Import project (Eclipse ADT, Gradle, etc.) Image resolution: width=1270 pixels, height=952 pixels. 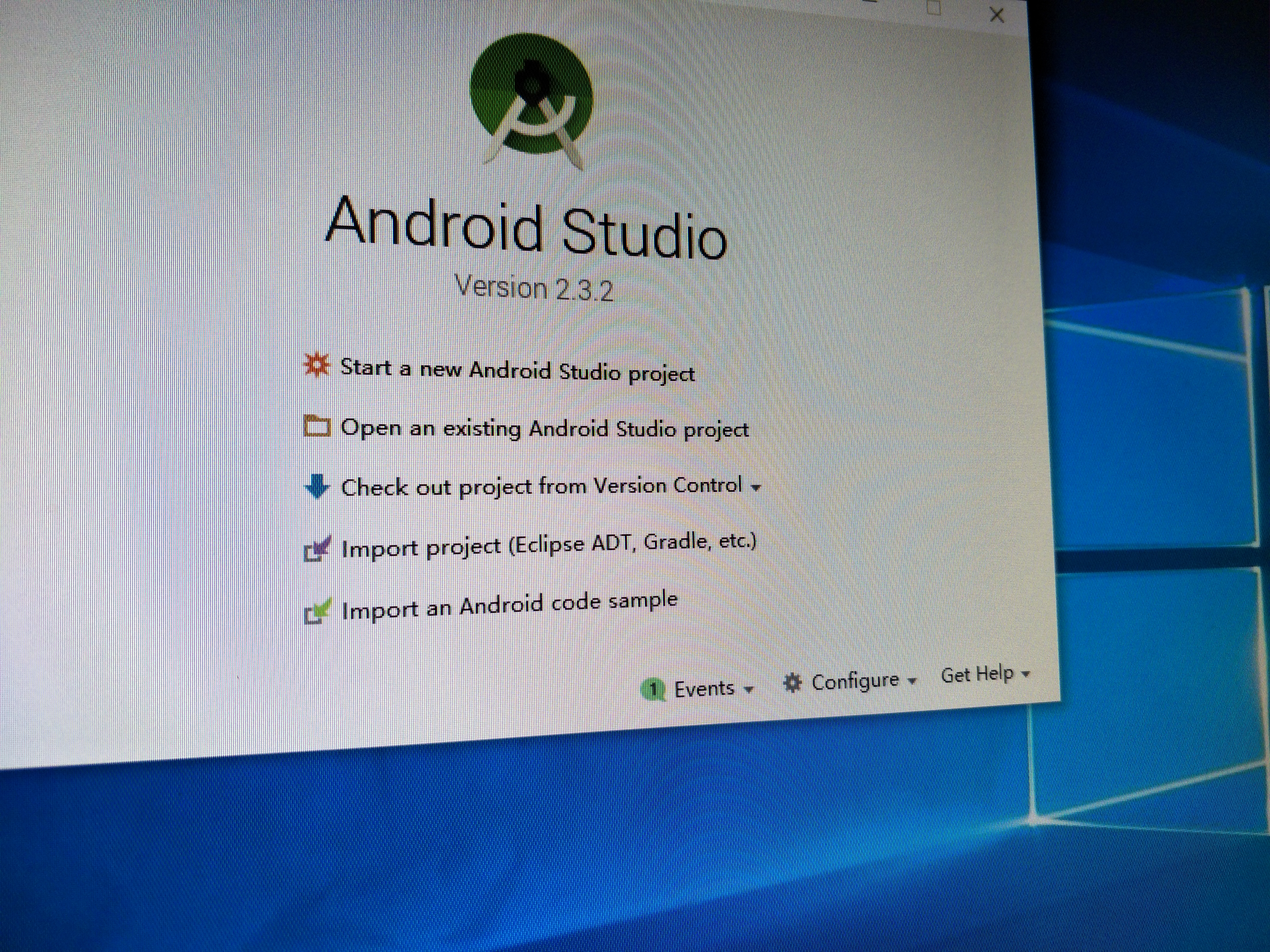point(549,545)
